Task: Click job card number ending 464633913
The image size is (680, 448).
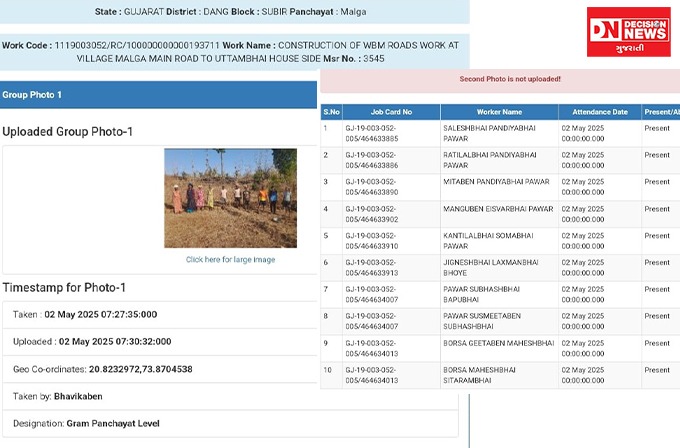Action: tap(372, 268)
